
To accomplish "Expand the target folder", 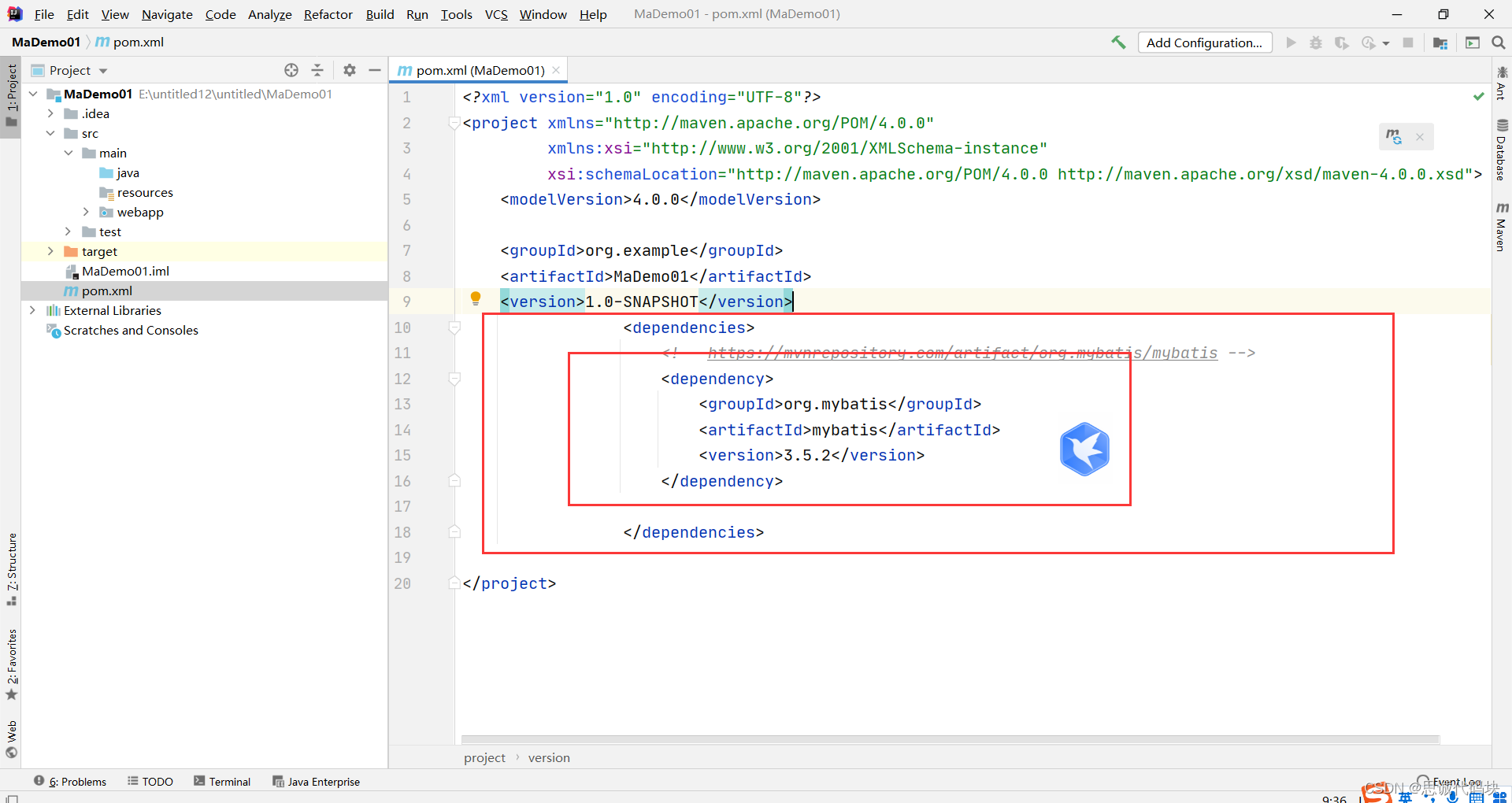I will tap(50, 251).
